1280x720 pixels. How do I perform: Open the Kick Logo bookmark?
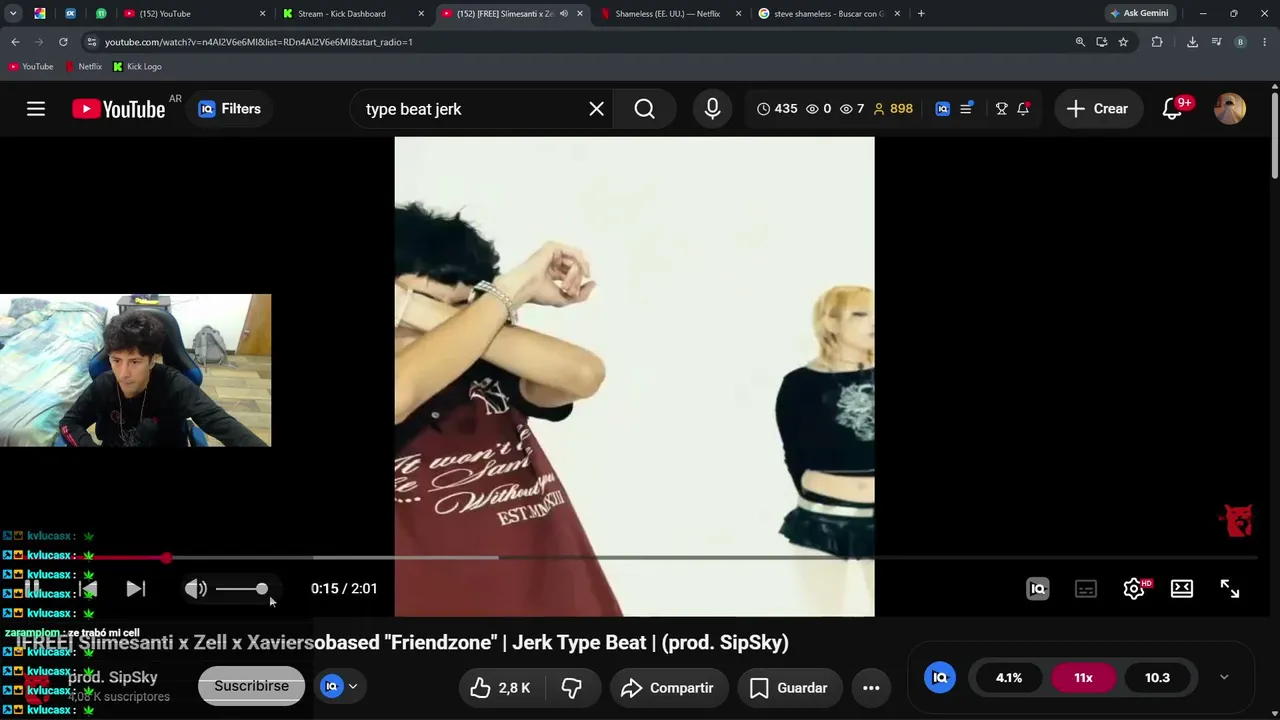[x=137, y=67]
